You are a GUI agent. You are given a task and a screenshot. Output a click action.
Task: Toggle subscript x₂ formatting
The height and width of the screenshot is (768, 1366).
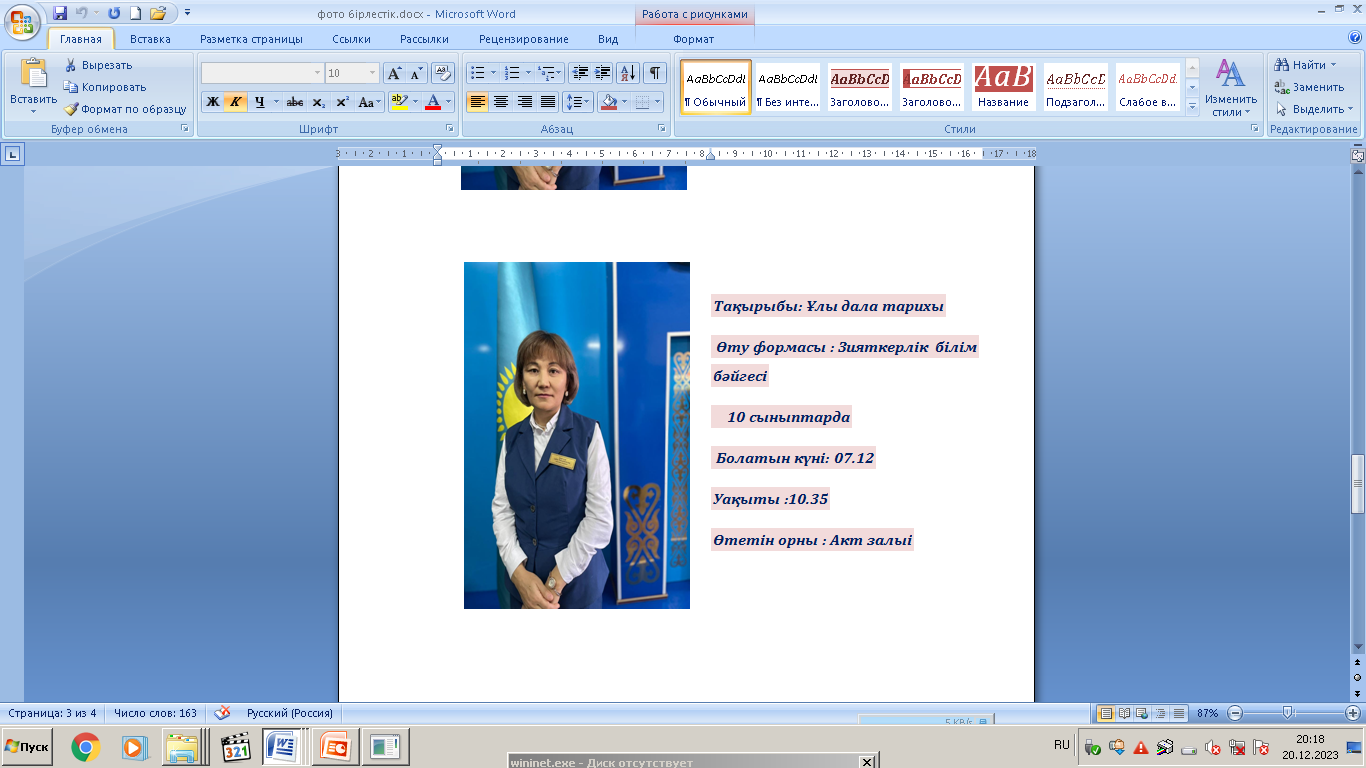[x=319, y=102]
